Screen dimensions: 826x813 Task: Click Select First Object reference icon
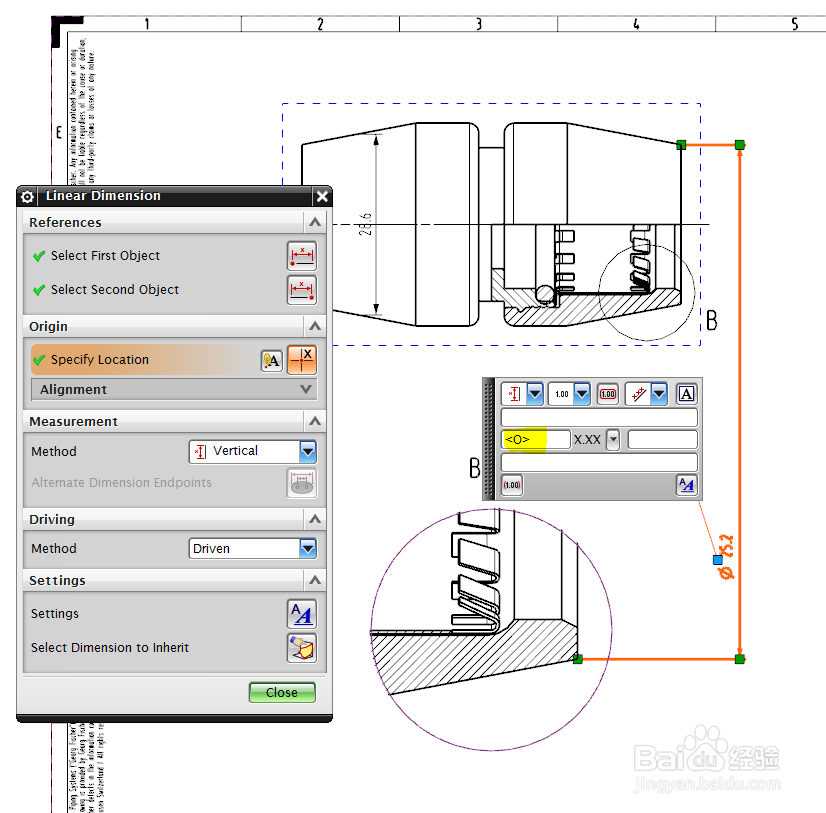click(x=302, y=256)
